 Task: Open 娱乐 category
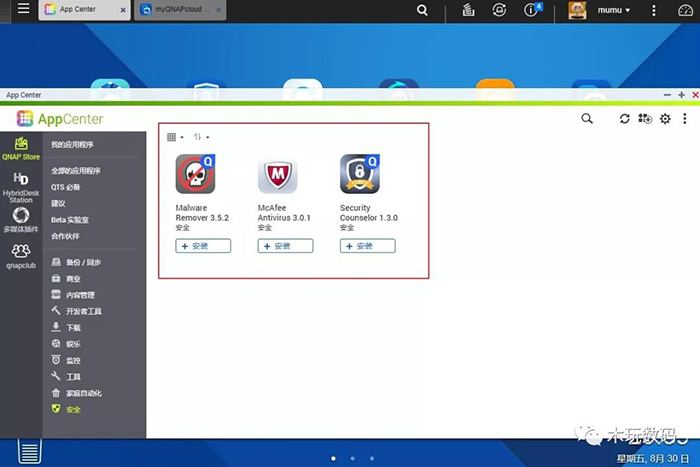click(x=66, y=344)
